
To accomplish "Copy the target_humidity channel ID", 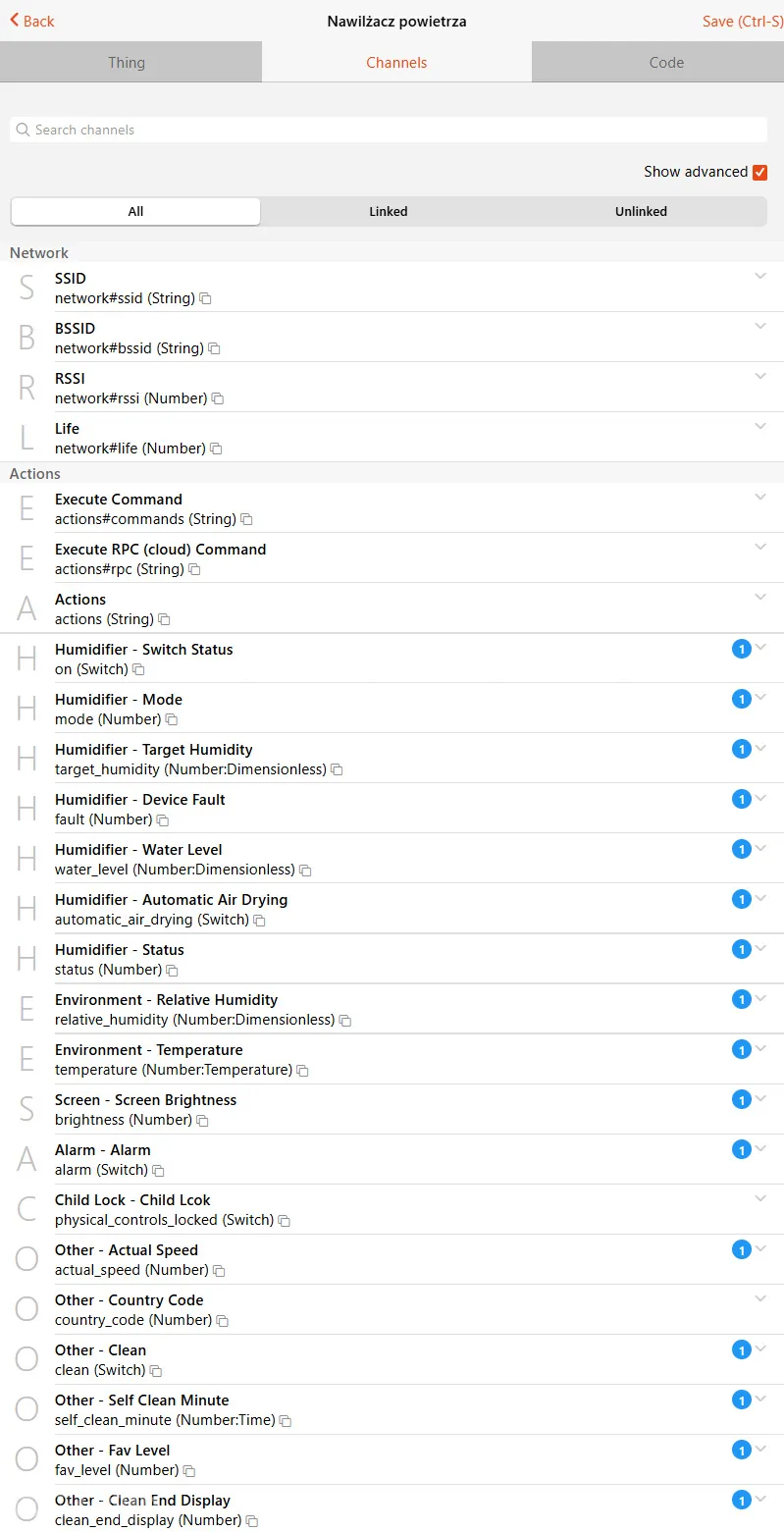I will 337,769.
